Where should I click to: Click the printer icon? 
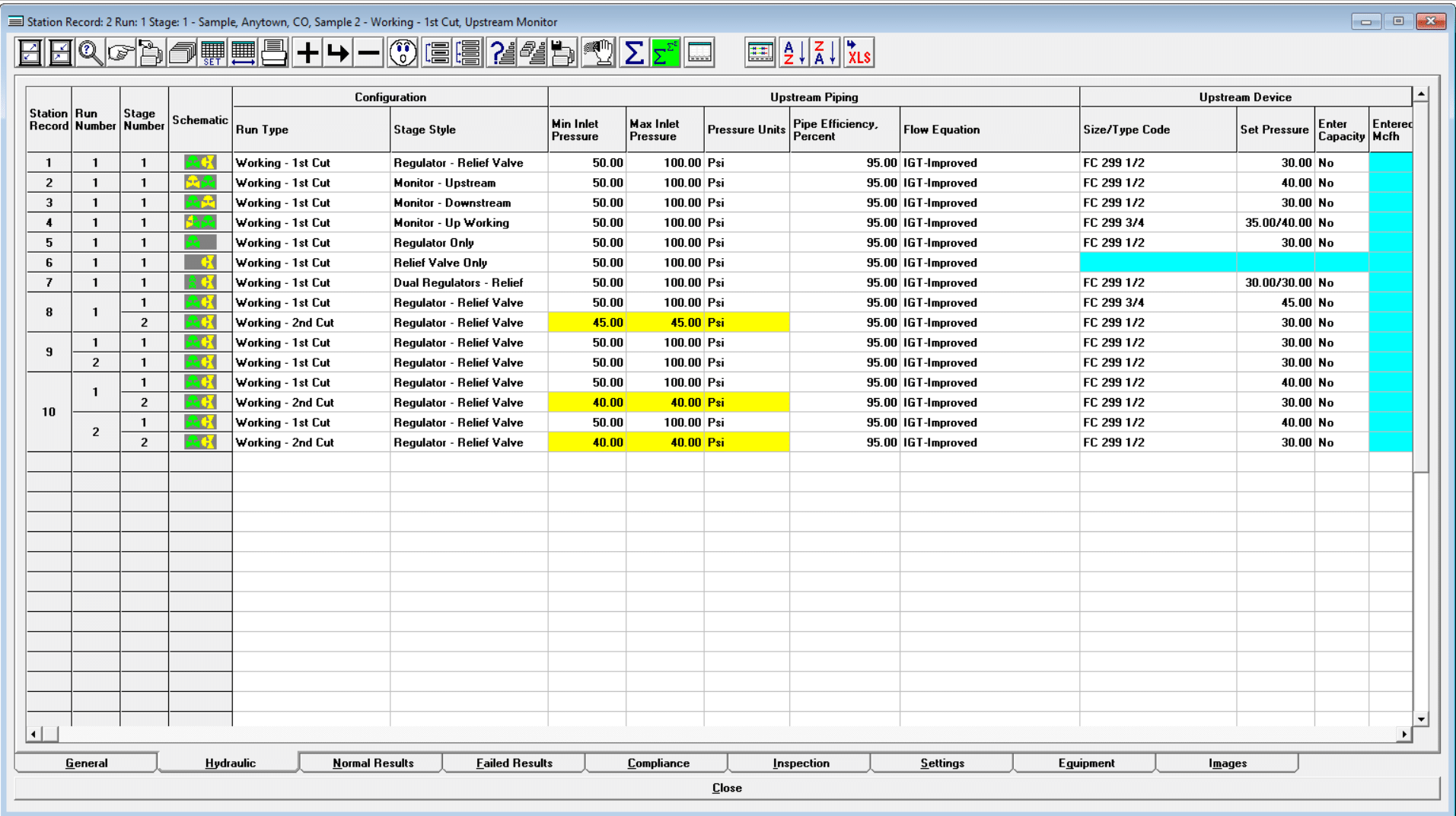[274, 53]
